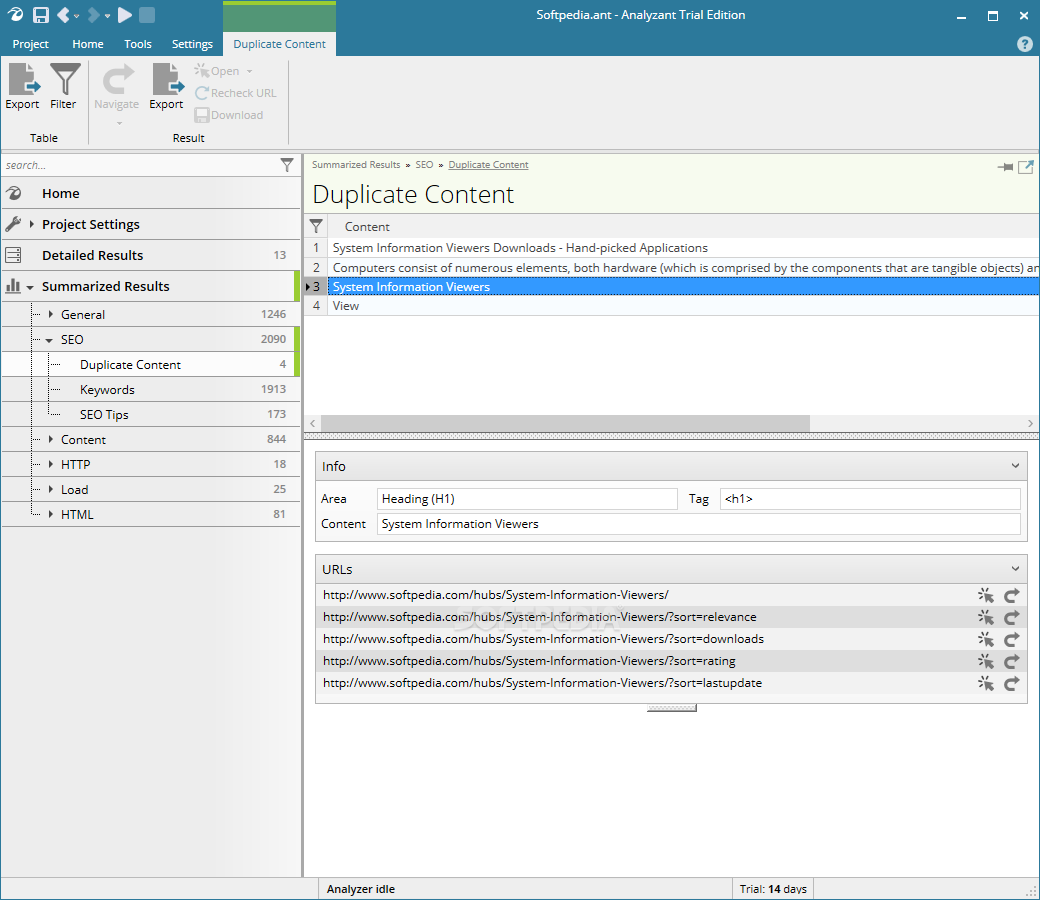This screenshot has height=900, width=1040.
Task: Switch to the Settings ribbon tab
Action: click(x=192, y=44)
